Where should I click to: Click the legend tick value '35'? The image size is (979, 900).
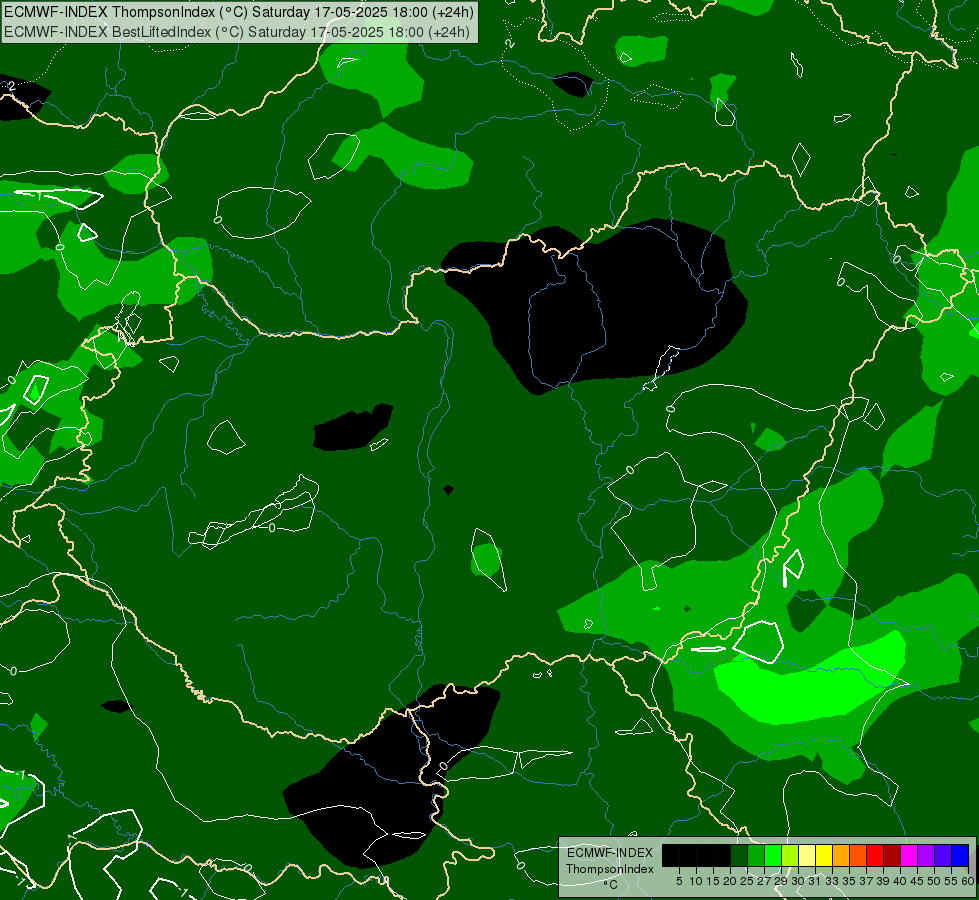pos(849,881)
